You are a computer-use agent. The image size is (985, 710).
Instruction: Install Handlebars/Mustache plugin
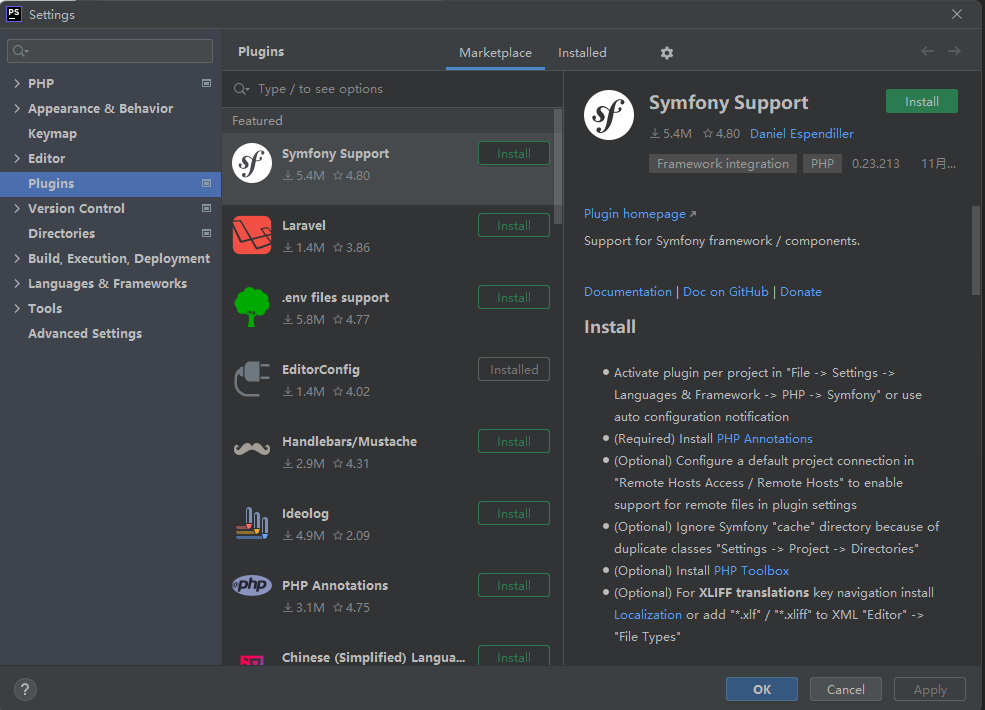[514, 441]
